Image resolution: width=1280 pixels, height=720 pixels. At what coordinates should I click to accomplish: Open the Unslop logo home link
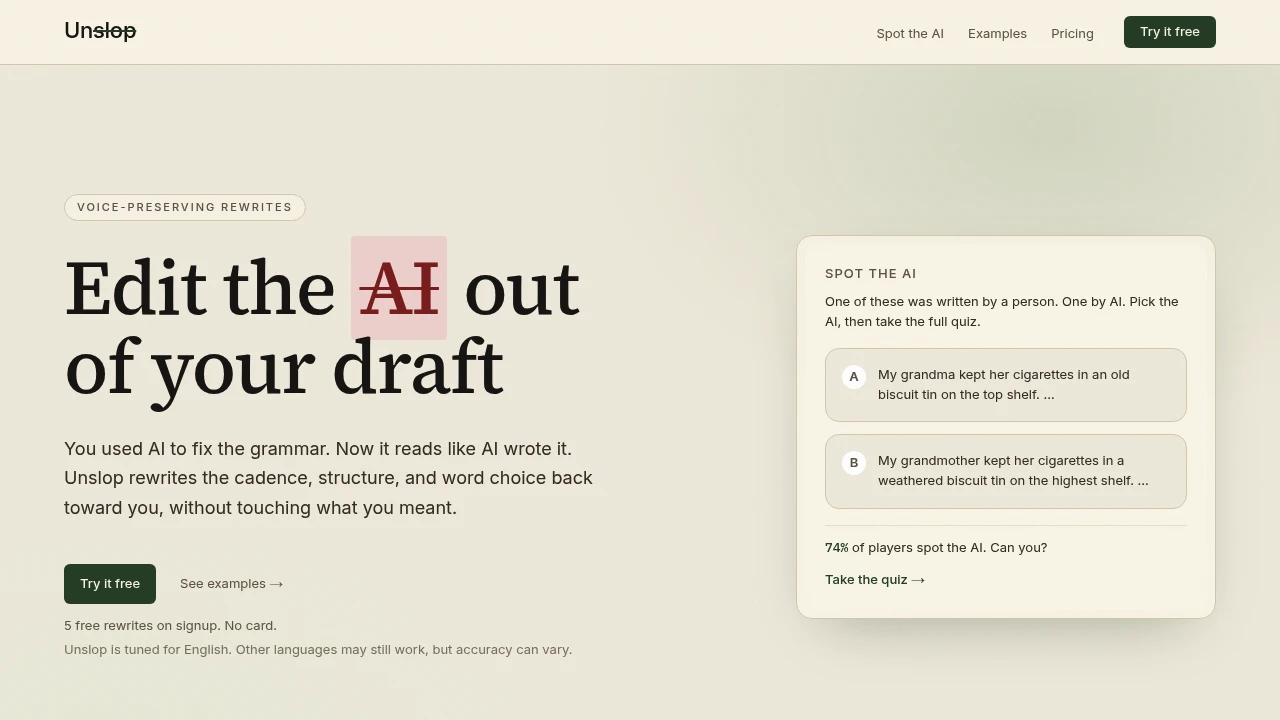pos(100,31)
